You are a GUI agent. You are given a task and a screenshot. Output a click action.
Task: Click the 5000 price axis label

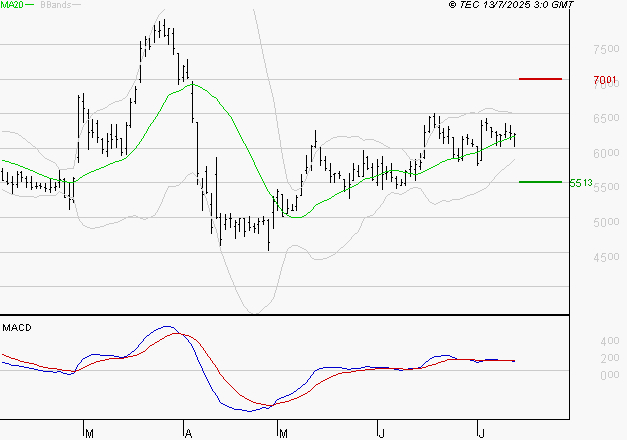[x=607, y=222]
